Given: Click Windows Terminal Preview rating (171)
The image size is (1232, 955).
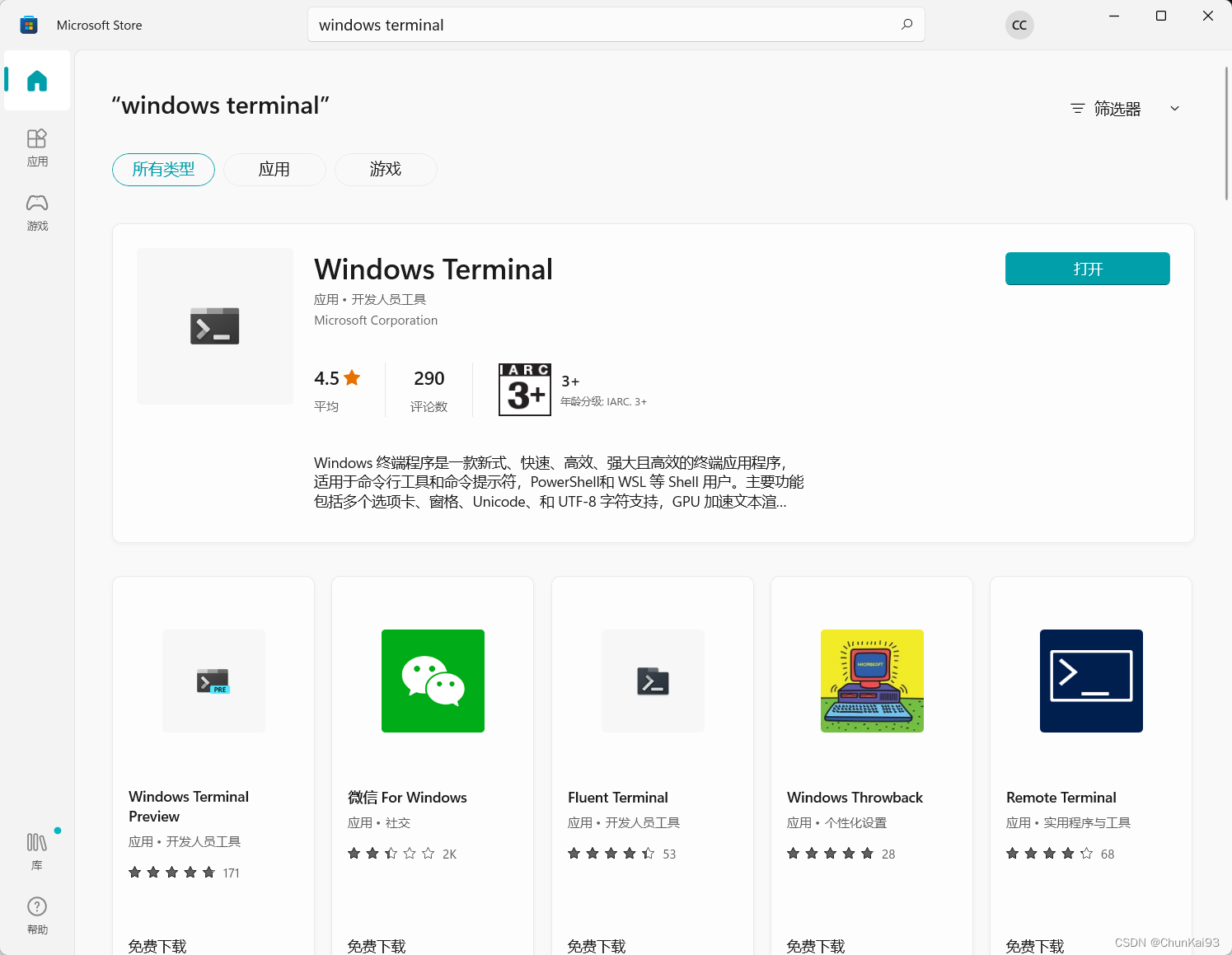Looking at the screenshot, I should tap(184, 873).
